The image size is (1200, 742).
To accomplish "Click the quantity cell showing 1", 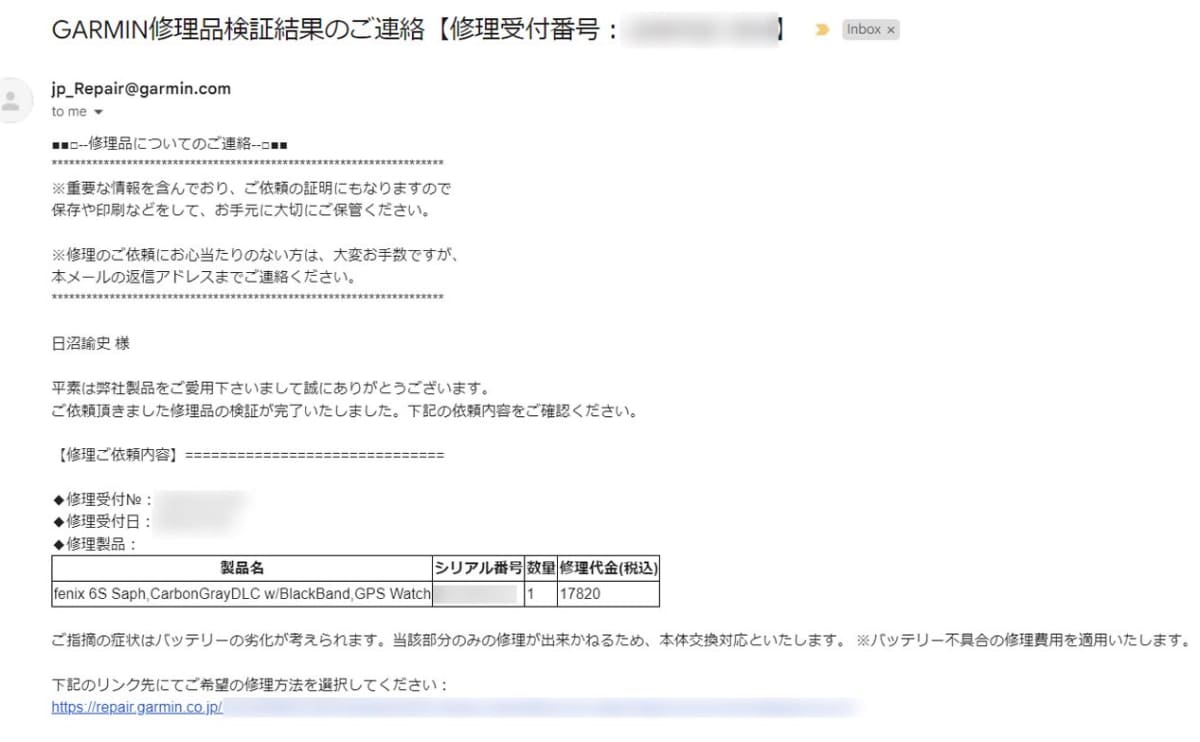I will (540, 594).
